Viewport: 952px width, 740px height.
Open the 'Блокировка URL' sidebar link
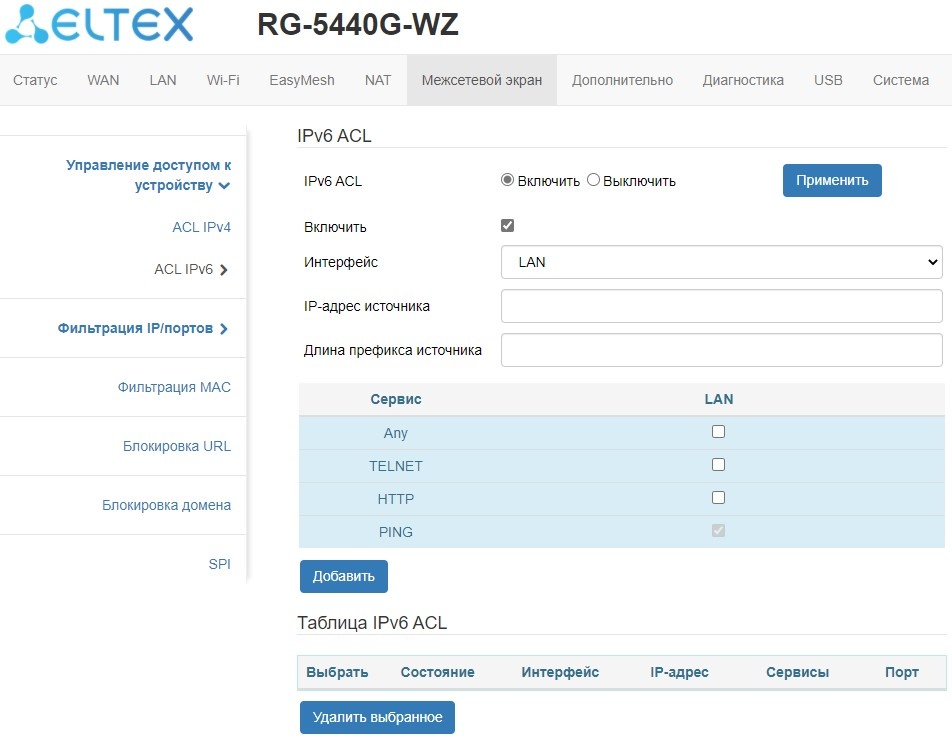(176, 446)
